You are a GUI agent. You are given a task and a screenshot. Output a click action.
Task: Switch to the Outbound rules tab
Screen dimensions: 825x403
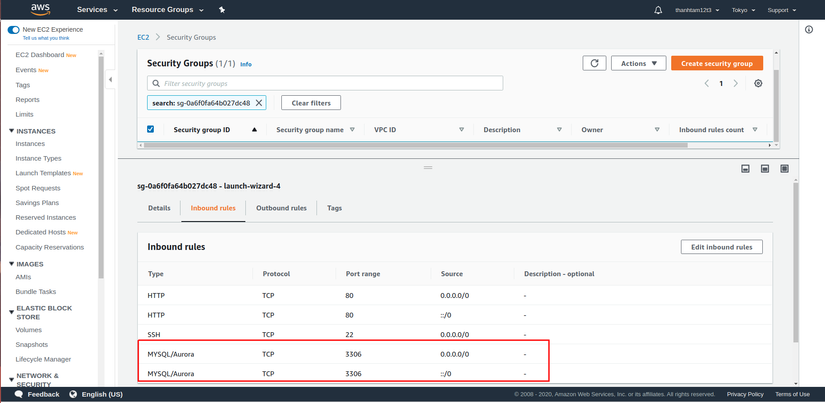[x=281, y=208]
